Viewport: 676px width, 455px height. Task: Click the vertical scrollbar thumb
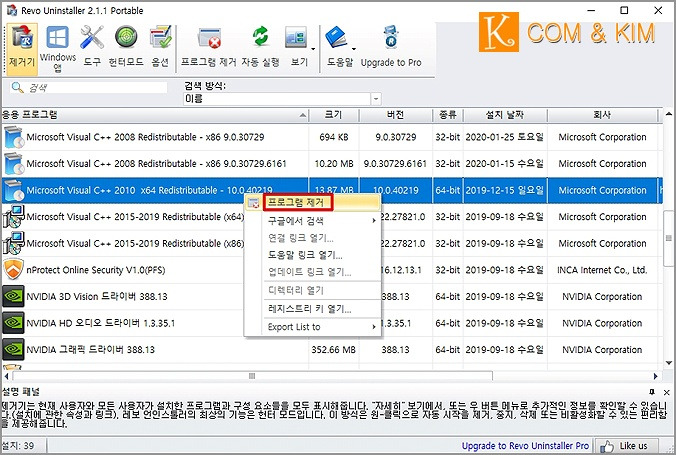(669, 238)
